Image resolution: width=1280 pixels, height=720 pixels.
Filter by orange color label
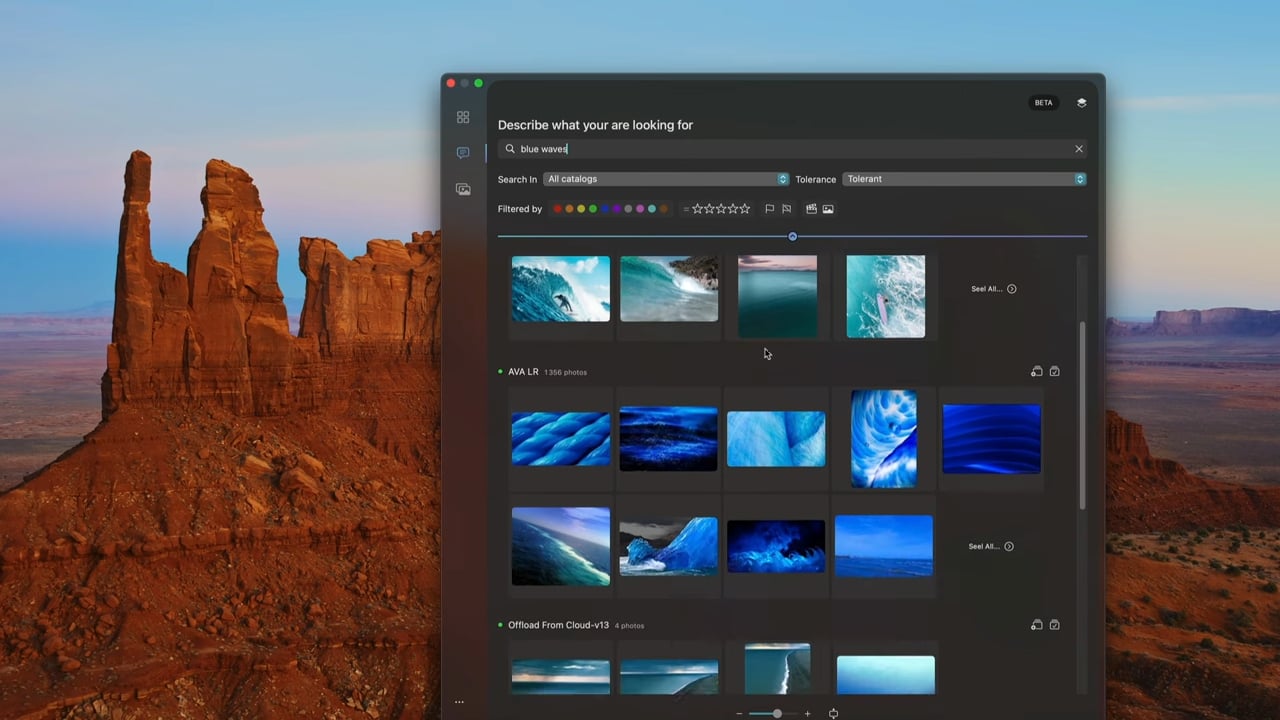point(569,209)
